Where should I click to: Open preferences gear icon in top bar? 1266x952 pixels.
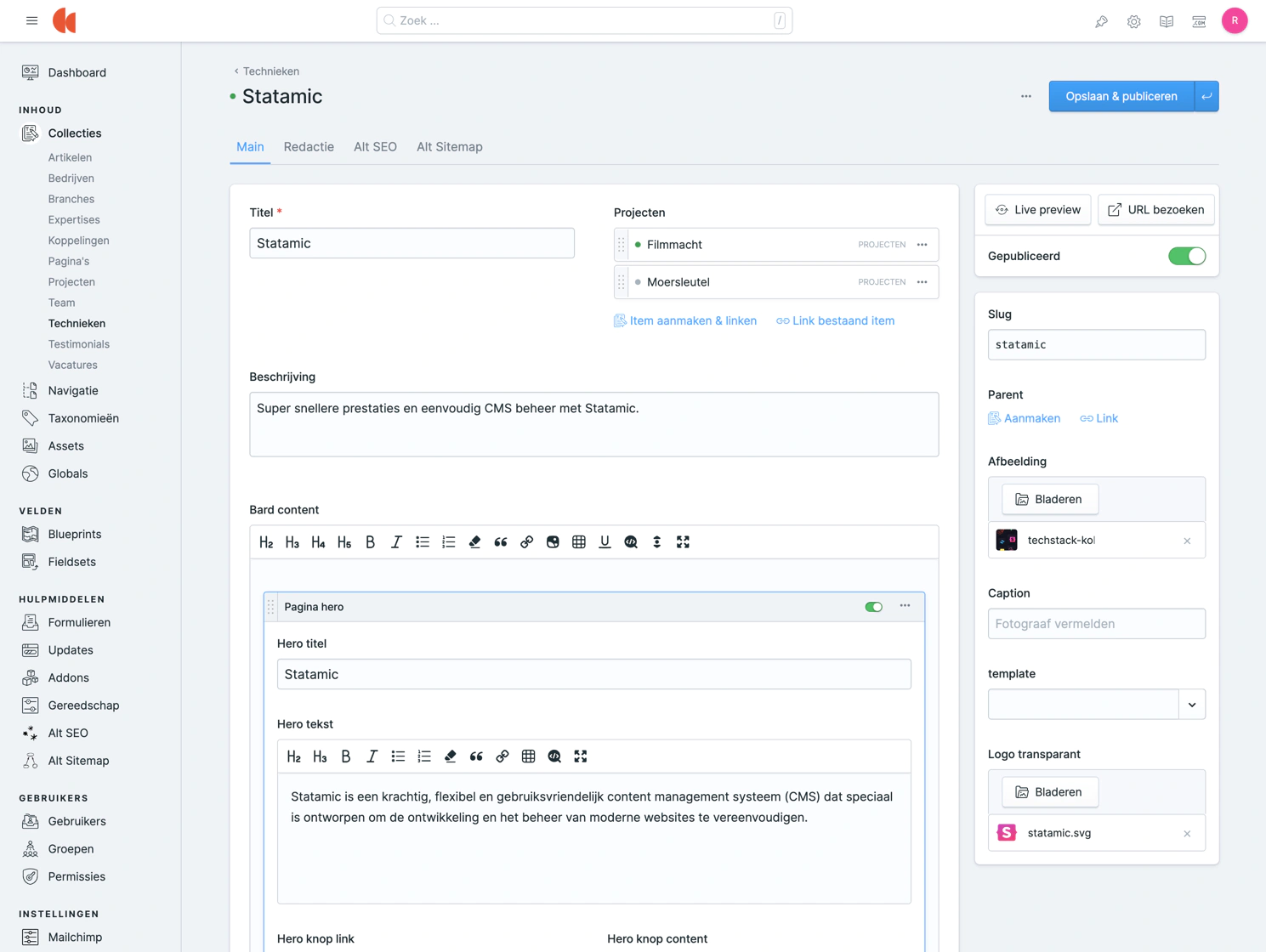pyautogui.click(x=1133, y=21)
